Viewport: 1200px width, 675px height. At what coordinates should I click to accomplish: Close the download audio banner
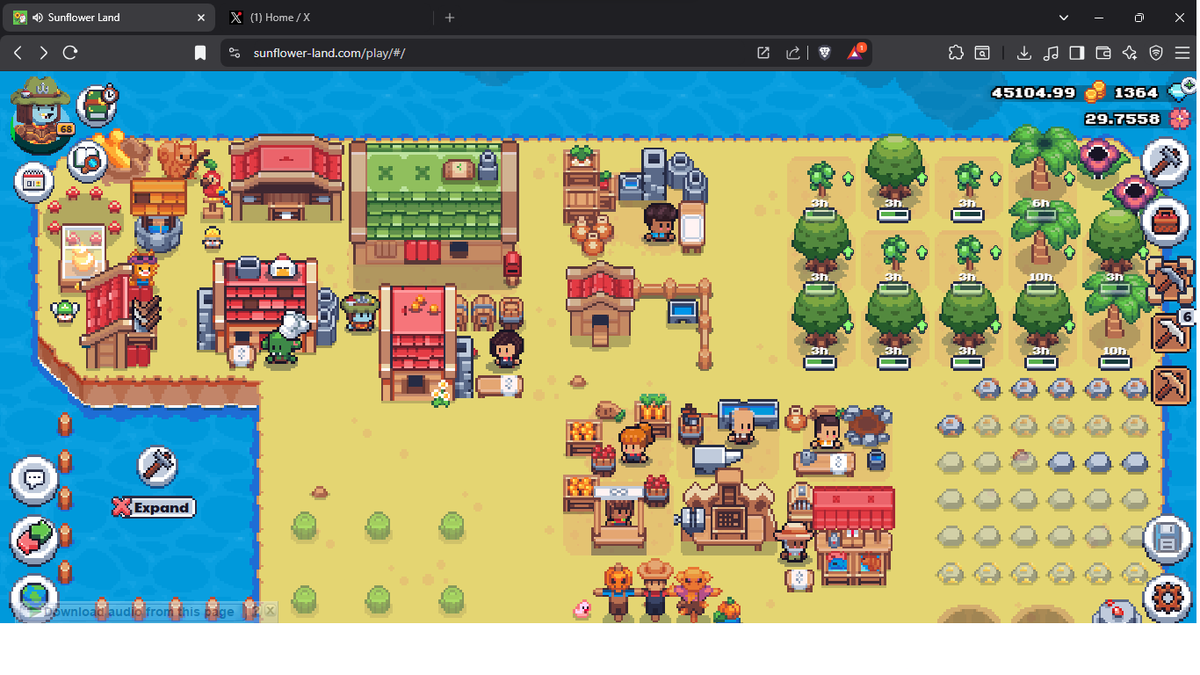[x=269, y=611]
